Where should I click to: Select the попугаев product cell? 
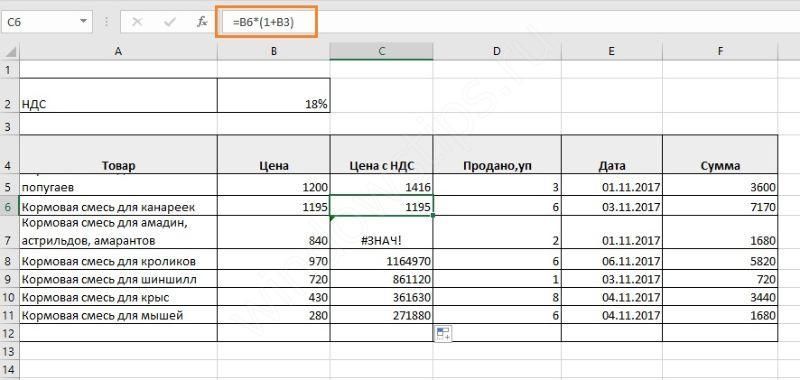click(x=118, y=185)
